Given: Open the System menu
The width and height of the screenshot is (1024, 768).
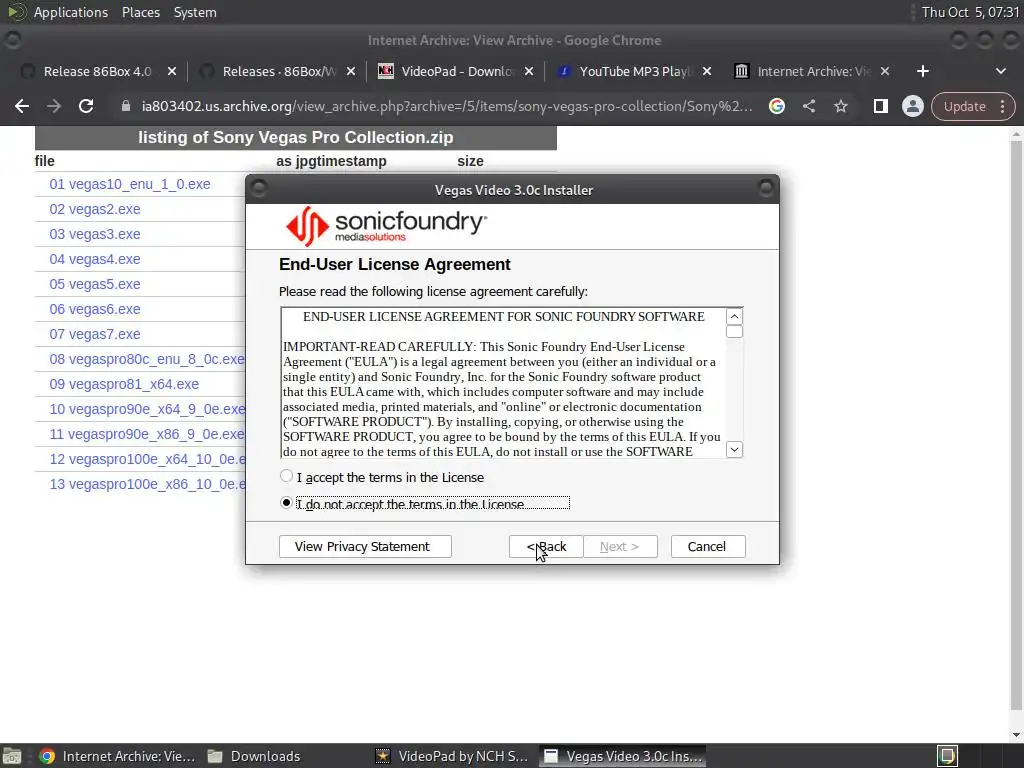Looking at the screenshot, I should pyautogui.click(x=195, y=12).
